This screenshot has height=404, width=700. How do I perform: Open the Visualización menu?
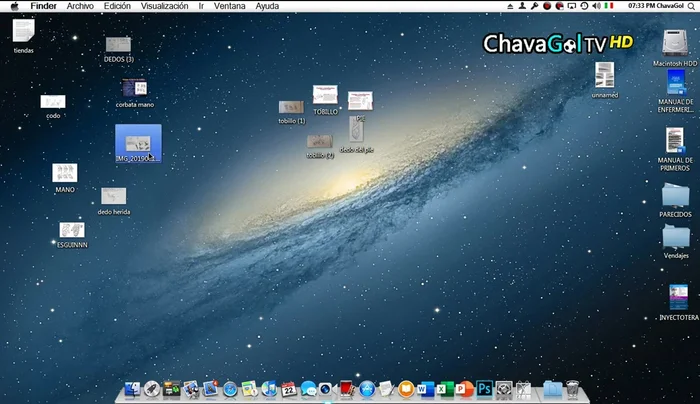[164, 6]
